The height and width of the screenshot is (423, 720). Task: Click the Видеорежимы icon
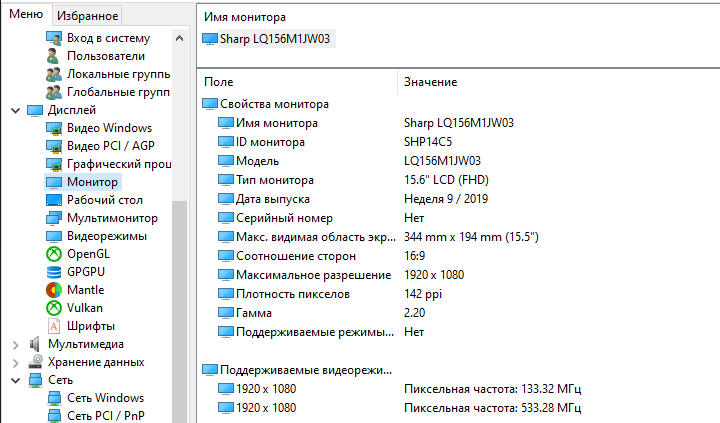pos(54,236)
